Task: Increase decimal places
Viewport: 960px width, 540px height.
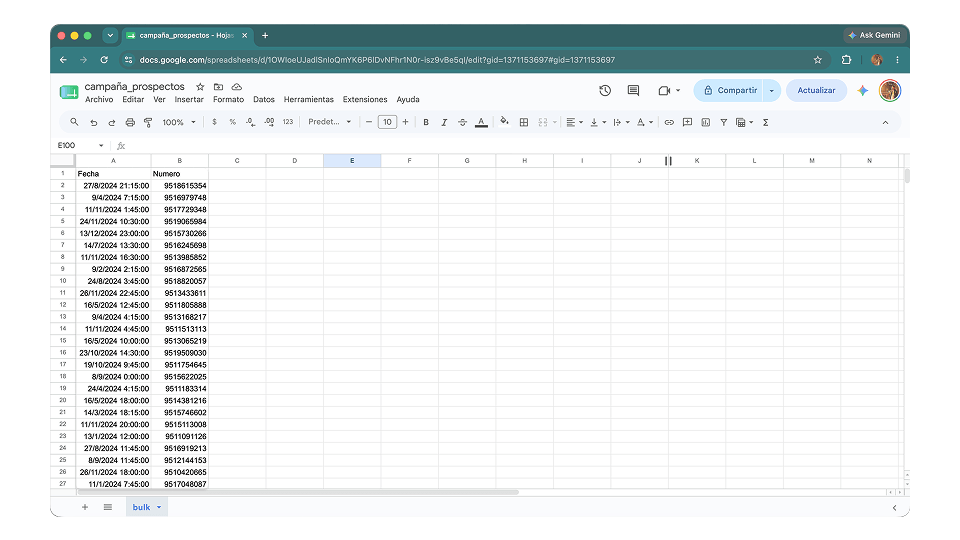Action: click(x=269, y=122)
